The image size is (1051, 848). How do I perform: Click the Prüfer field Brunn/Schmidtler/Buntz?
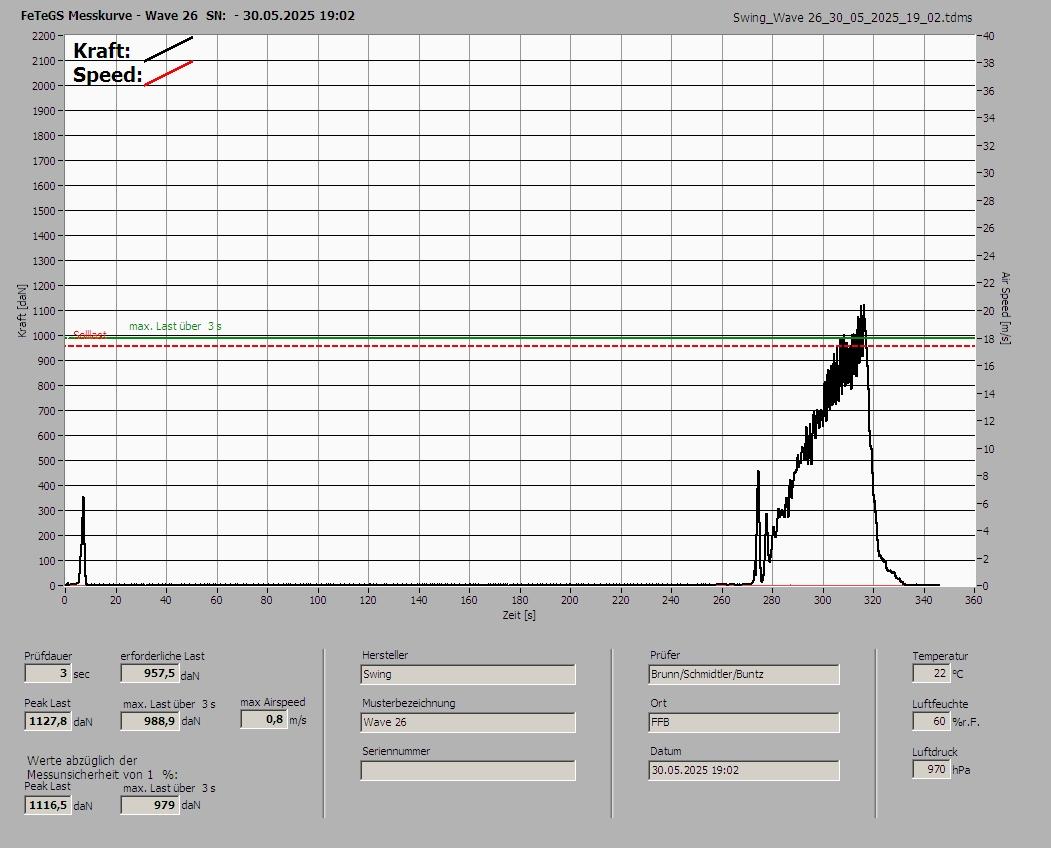(744, 674)
